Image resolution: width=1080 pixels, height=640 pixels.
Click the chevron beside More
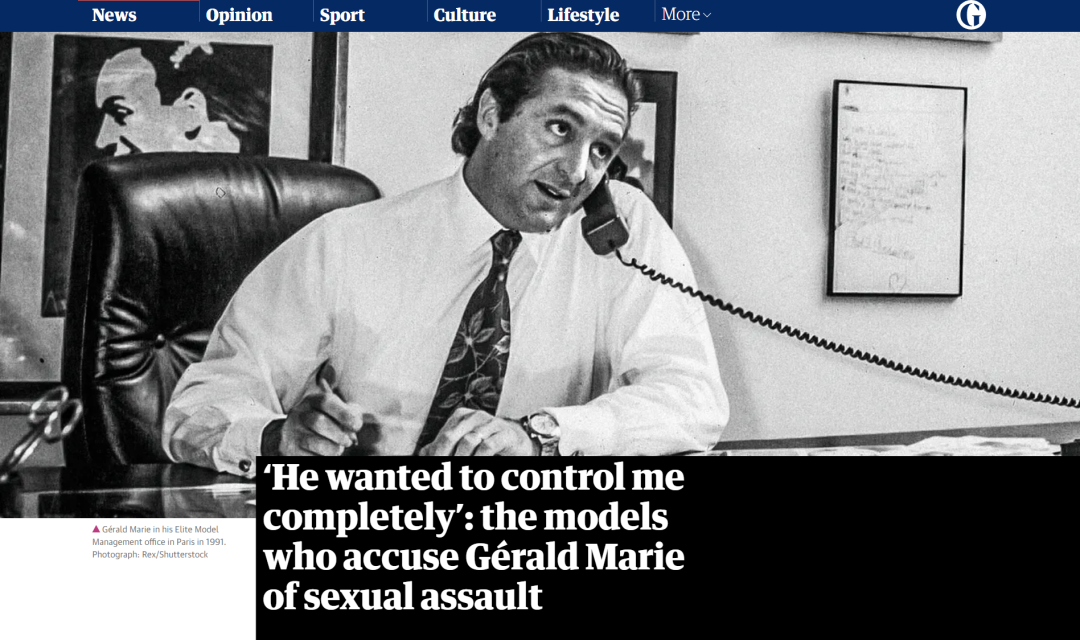point(707,14)
